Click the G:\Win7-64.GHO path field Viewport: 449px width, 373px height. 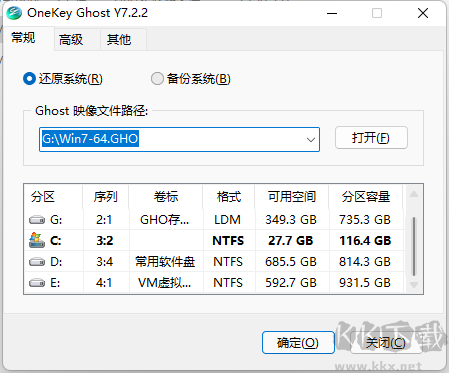pos(179,139)
